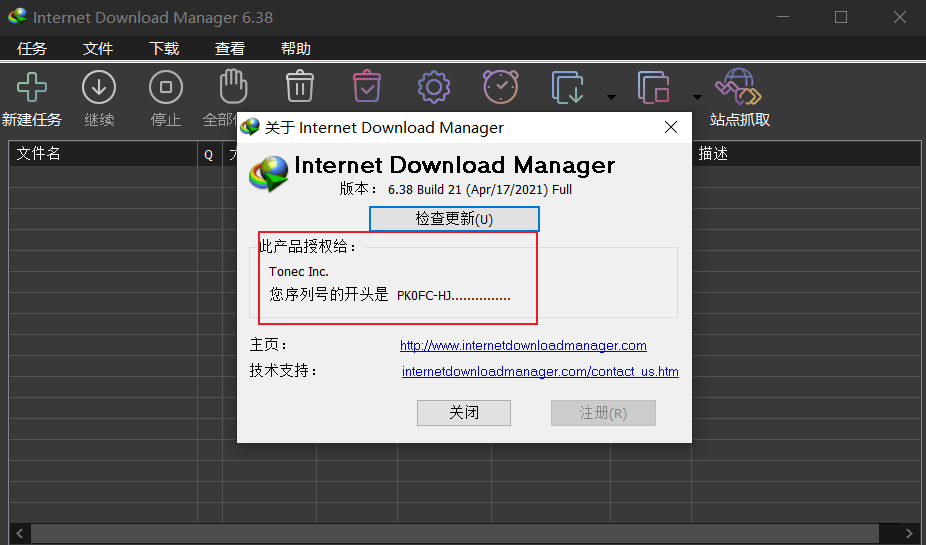Open the 帮助 menu
The height and width of the screenshot is (545, 926).
pyautogui.click(x=296, y=49)
